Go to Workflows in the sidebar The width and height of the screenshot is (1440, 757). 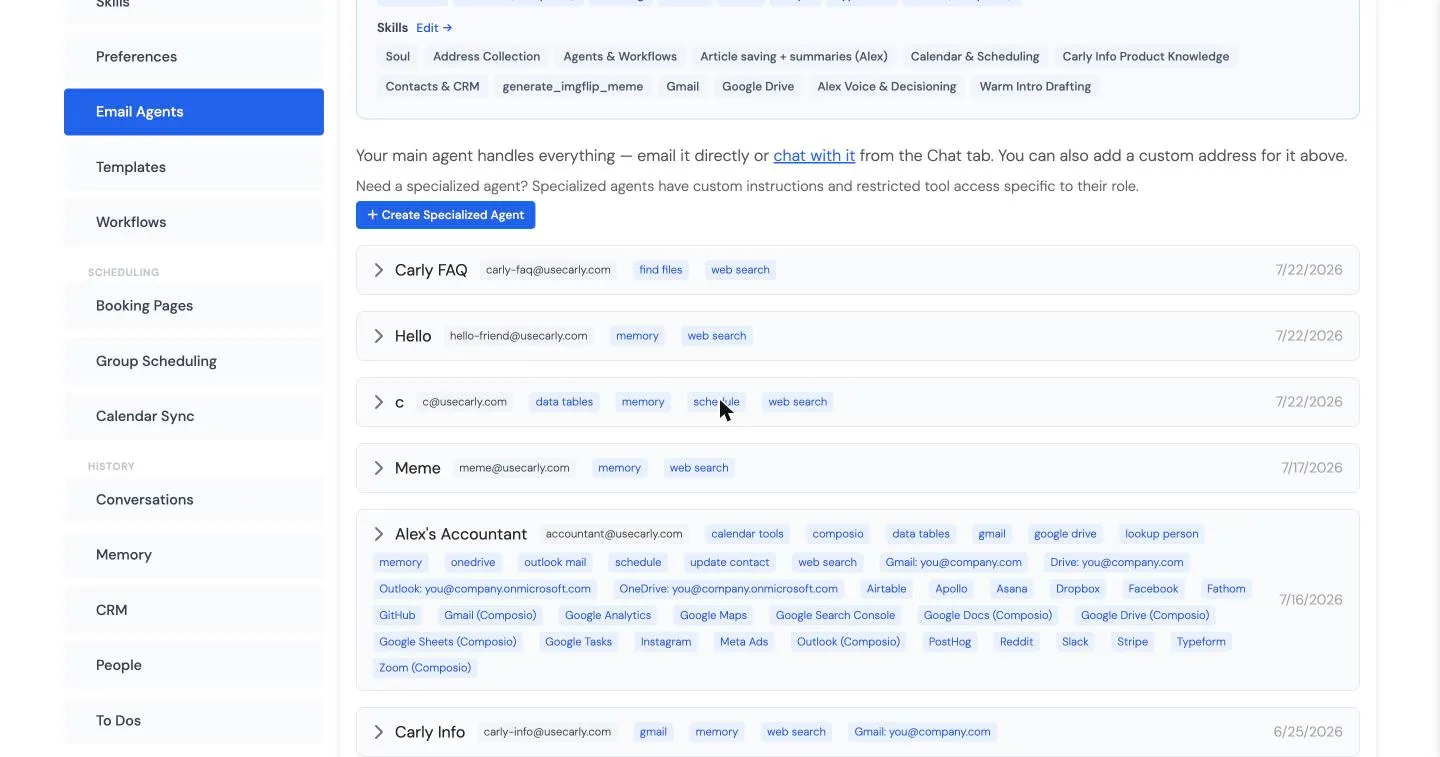(194, 222)
